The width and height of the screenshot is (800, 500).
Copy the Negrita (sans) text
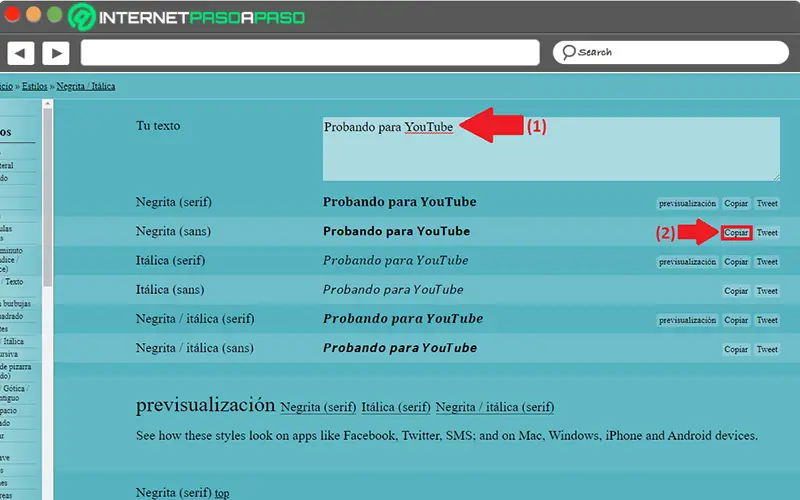tap(736, 233)
